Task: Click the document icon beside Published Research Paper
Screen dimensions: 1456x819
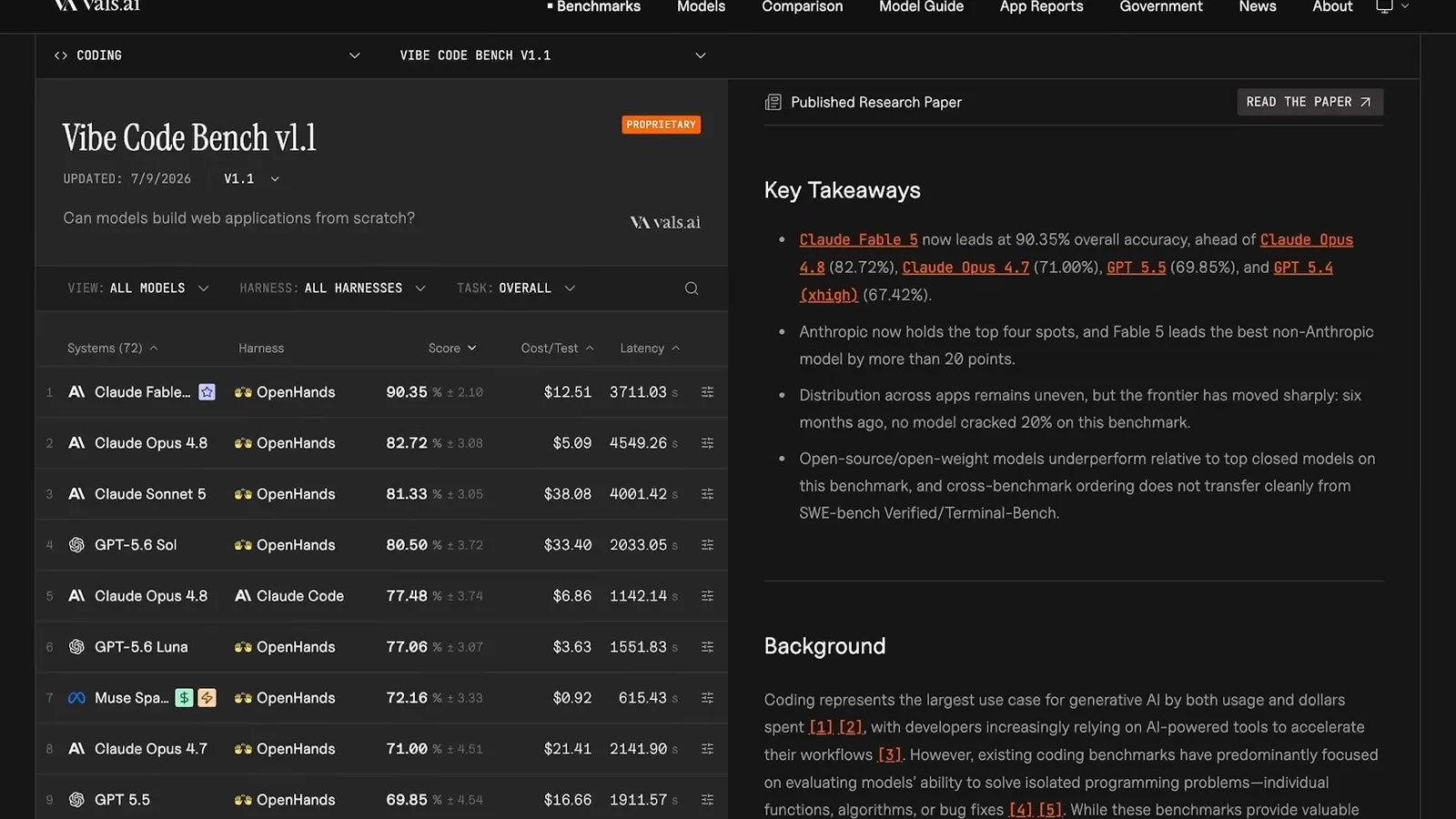Action: pyautogui.click(x=773, y=102)
